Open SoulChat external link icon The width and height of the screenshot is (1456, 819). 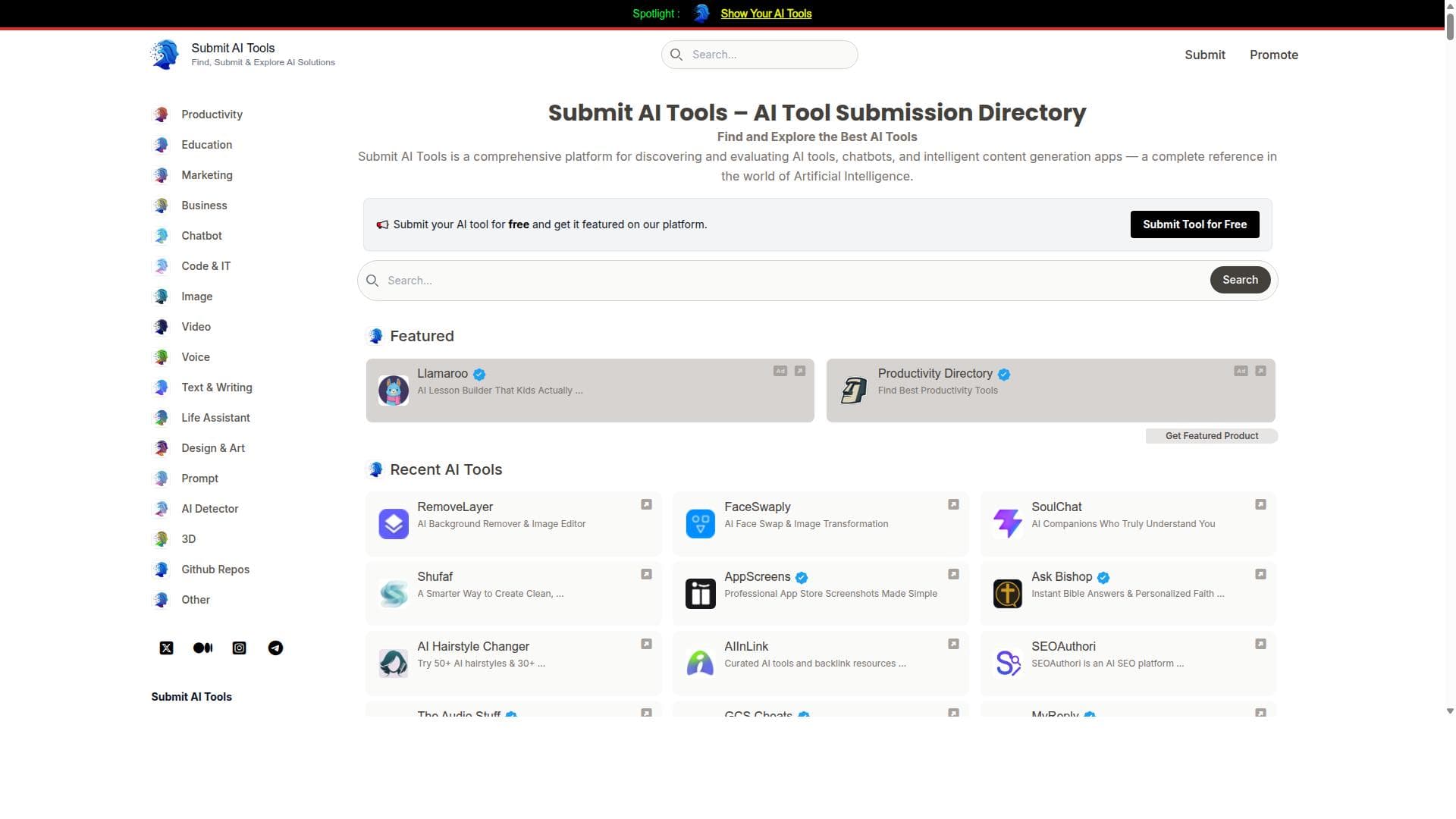pyautogui.click(x=1260, y=504)
